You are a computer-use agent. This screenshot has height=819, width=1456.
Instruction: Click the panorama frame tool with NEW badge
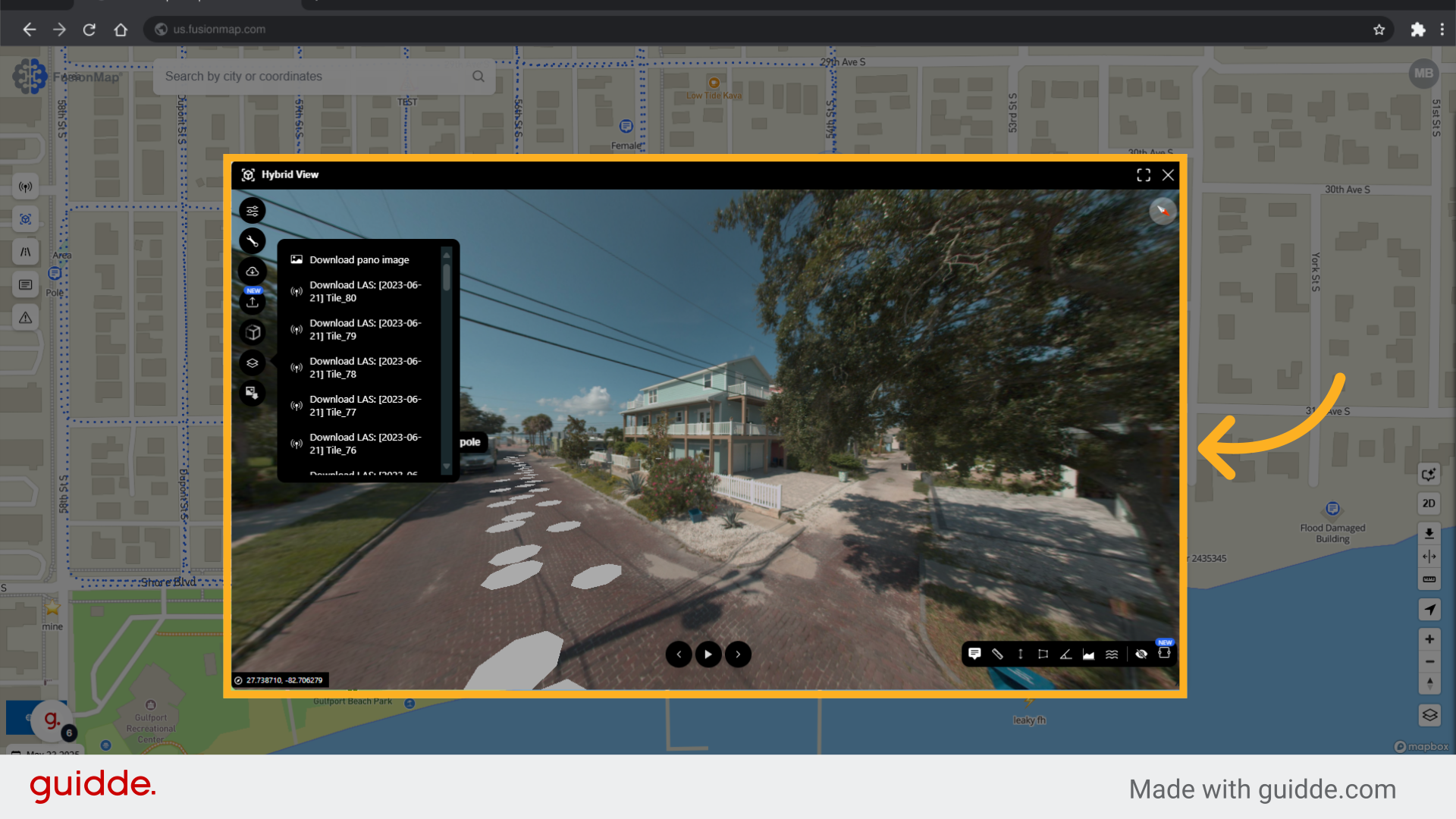[1164, 652]
